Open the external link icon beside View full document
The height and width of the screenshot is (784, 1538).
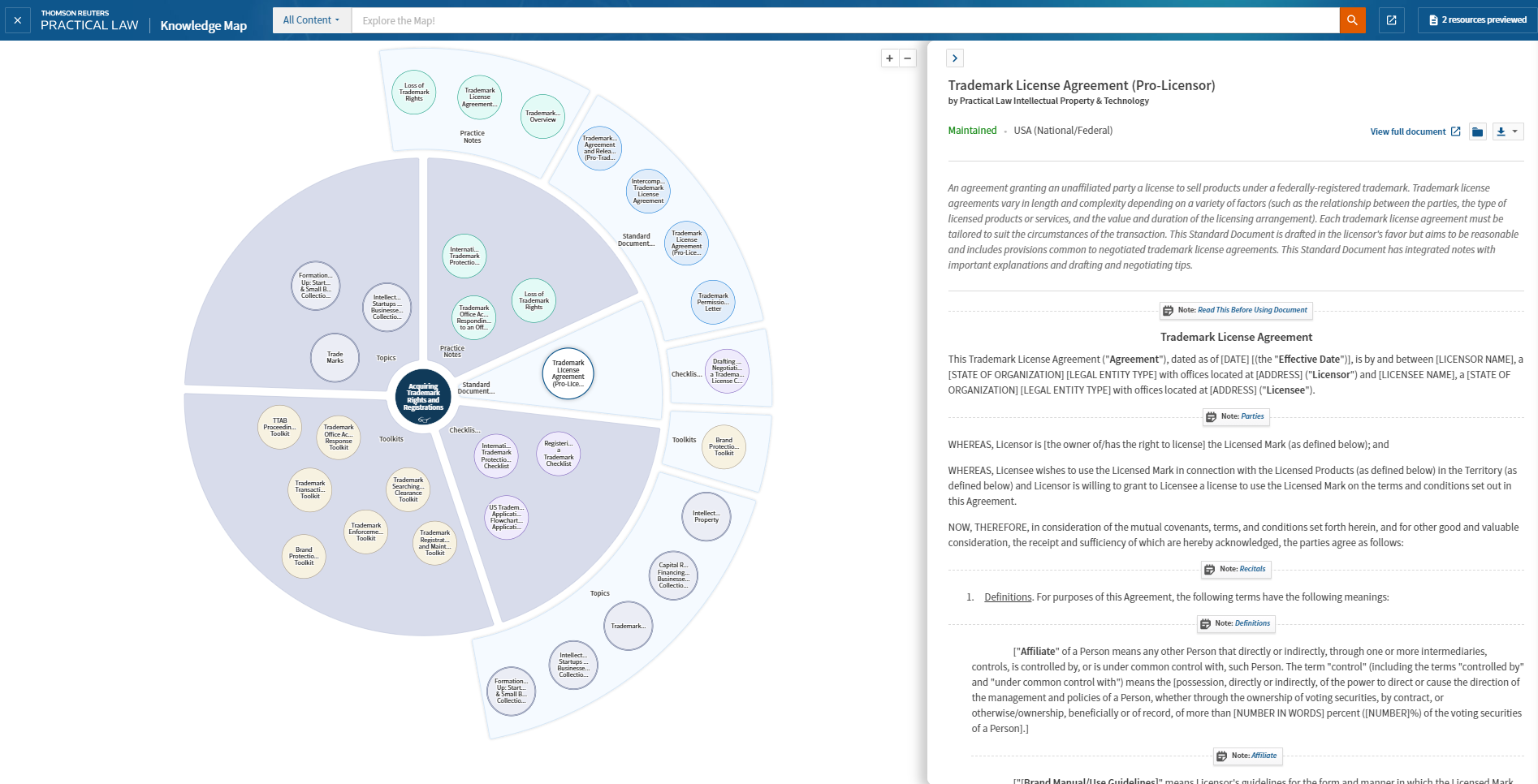click(x=1454, y=131)
